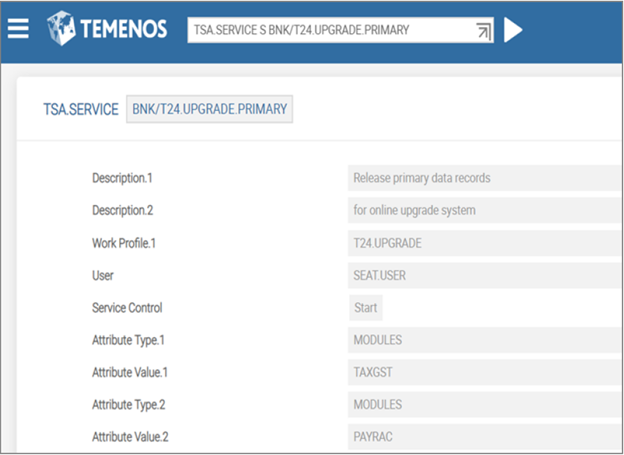Click the Temenos globe logo

(x=63, y=28)
